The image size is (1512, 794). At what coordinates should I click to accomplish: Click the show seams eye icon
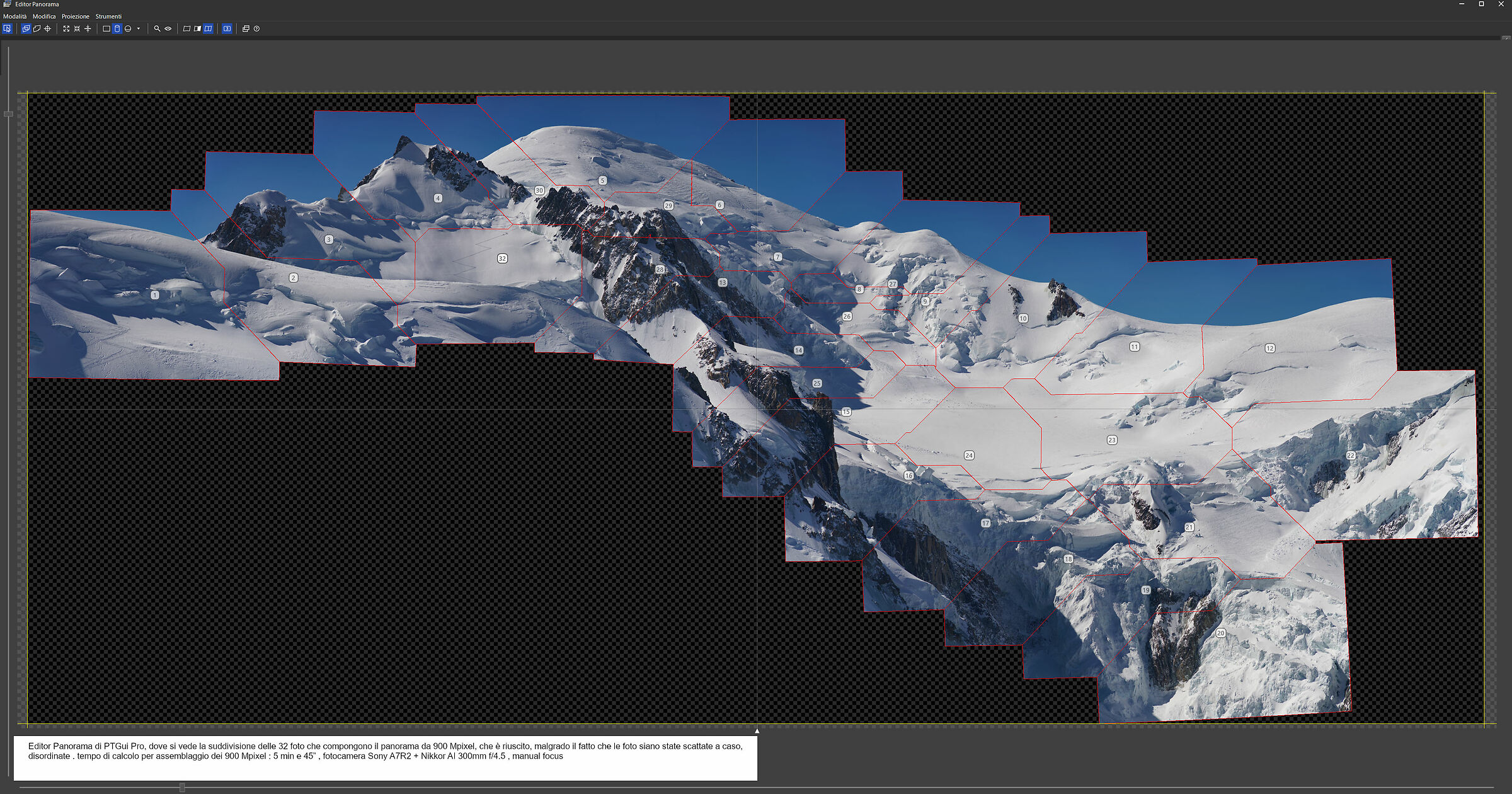(x=166, y=28)
